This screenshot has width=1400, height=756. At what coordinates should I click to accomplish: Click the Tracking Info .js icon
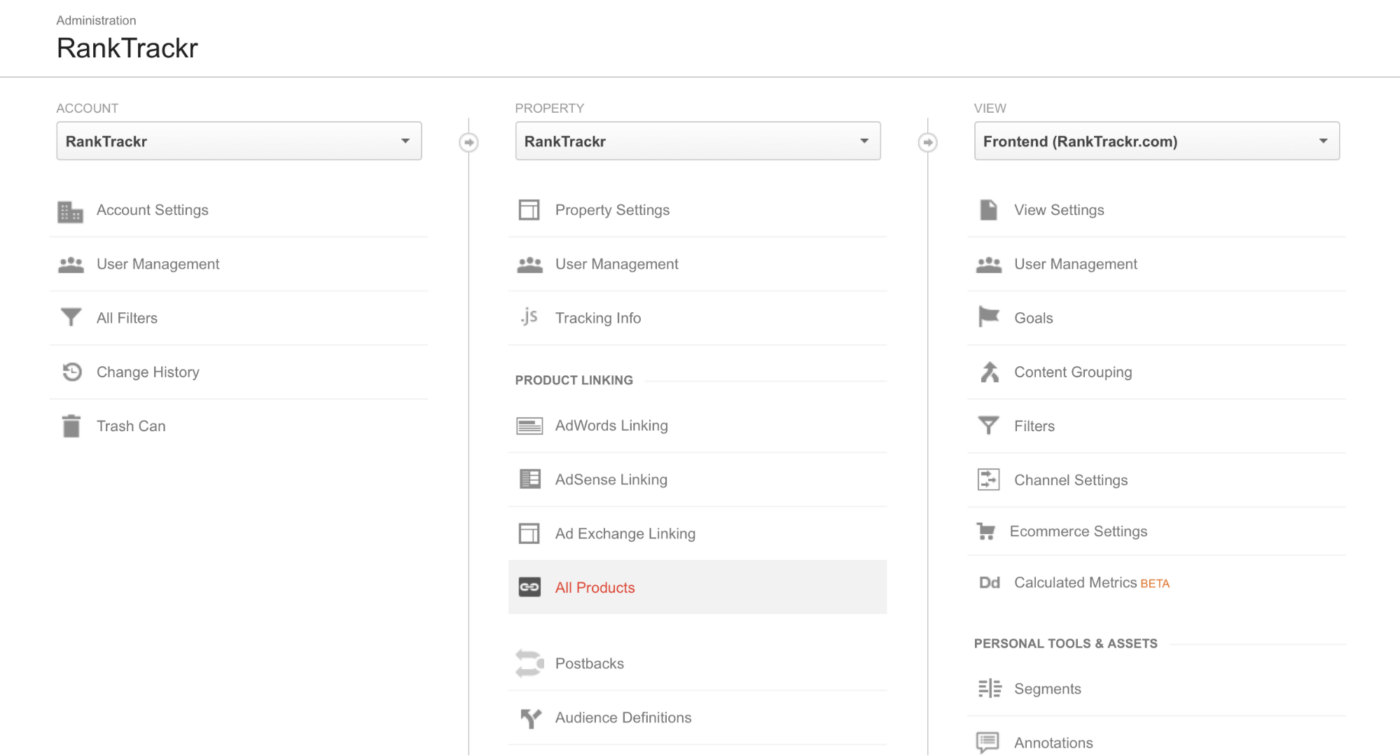[x=529, y=317]
